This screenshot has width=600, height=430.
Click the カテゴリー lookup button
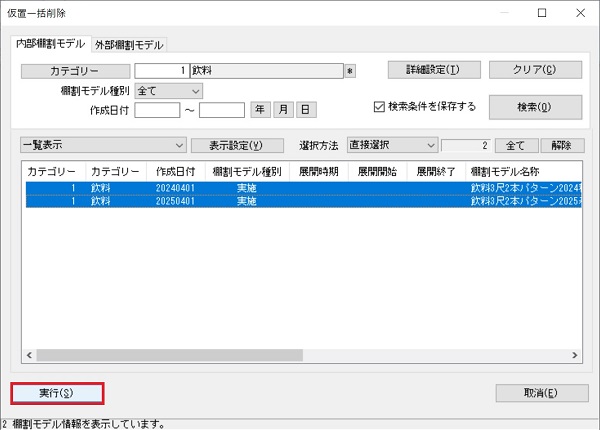pyautogui.click(x=75, y=71)
